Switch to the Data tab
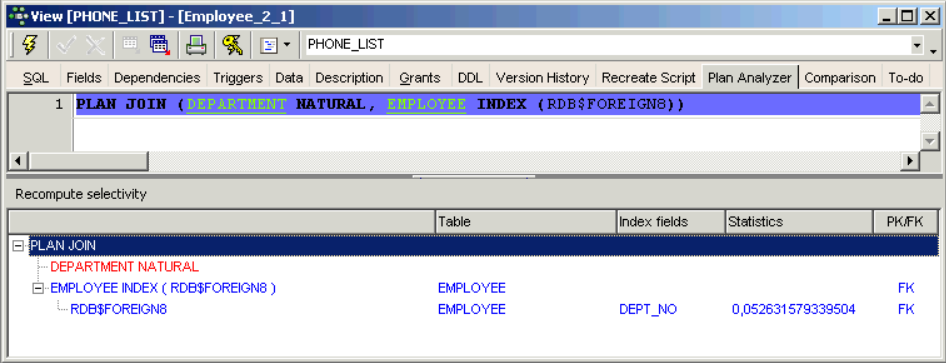Viewport: 946px width, 363px height. (289, 78)
